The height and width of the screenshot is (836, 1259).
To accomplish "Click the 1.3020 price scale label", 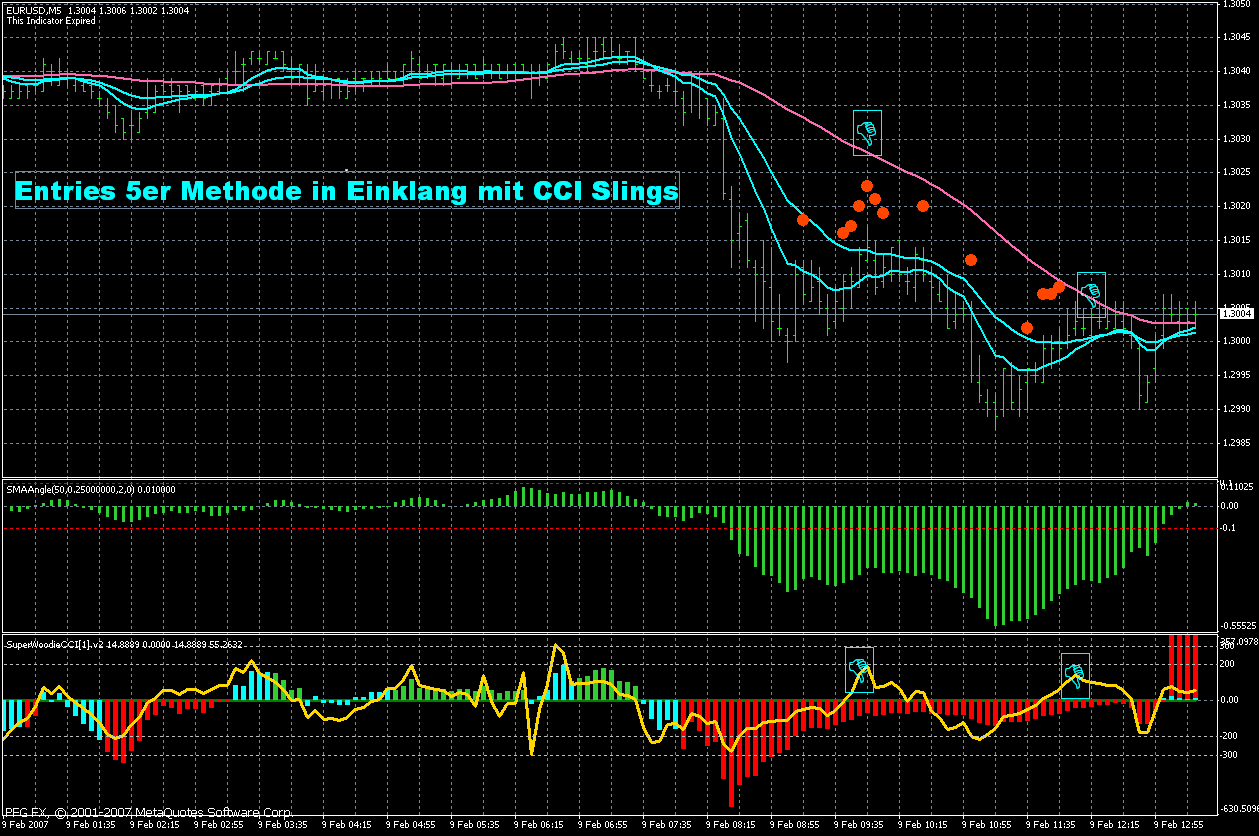I will [x=1236, y=206].
